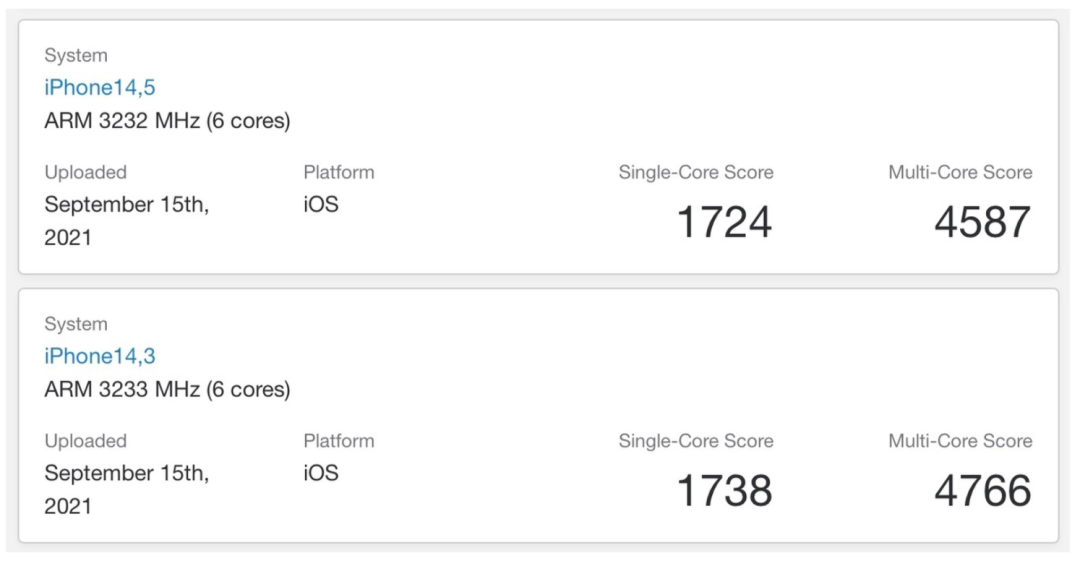The width and height of the screenshot is (1080, 561).
Task: Click Multi-Core Score heading in second card
Action: point(960,442)
